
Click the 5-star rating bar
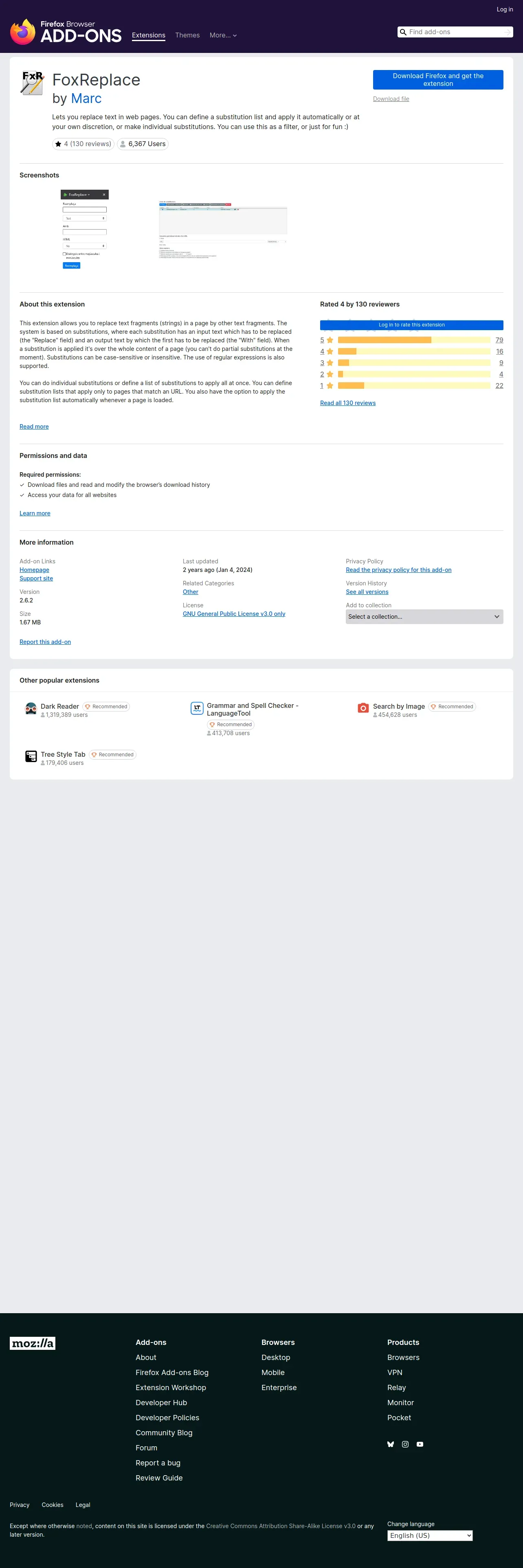coord(414,340)
